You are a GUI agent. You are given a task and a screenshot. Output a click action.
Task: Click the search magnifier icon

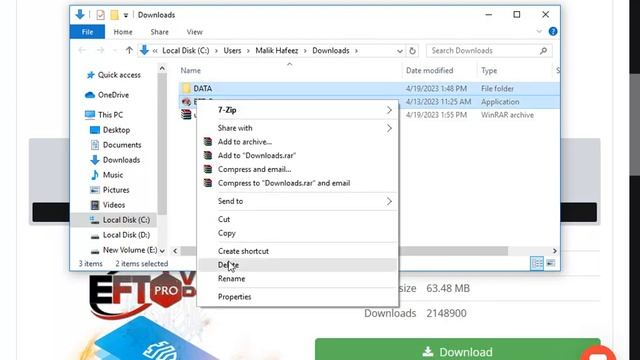(543, 51)
